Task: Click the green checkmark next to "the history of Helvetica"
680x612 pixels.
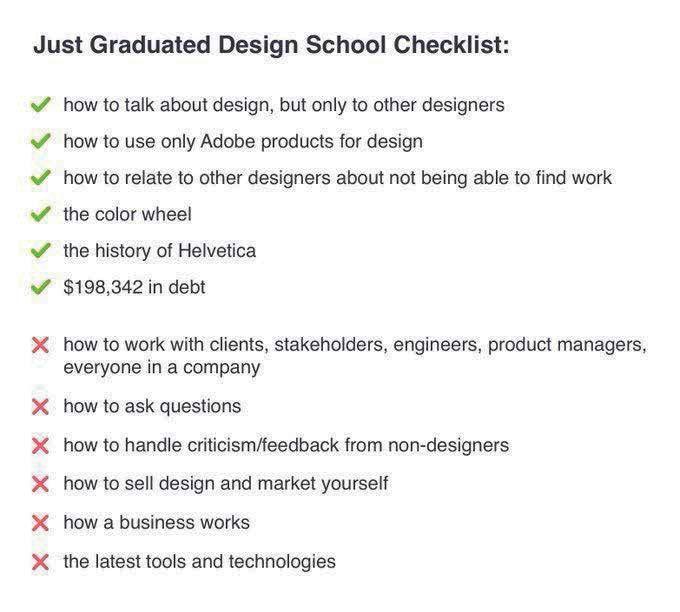Action: tap(41, 252)
